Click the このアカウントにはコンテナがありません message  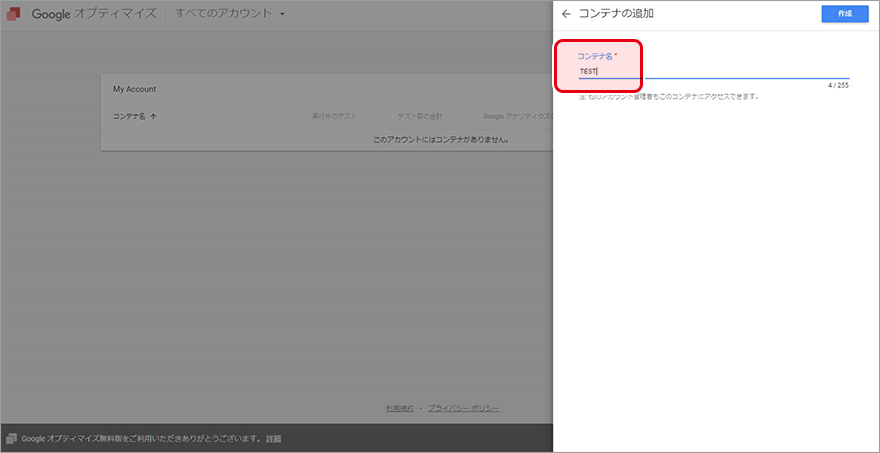point(441,140)
